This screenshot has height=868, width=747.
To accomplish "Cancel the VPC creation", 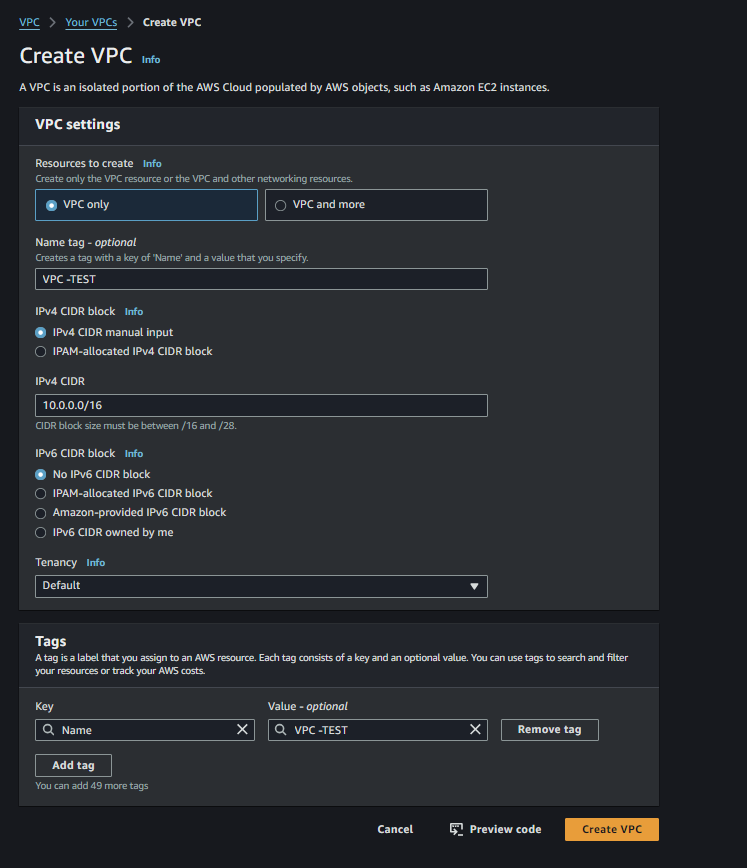I will click(395, 829).
